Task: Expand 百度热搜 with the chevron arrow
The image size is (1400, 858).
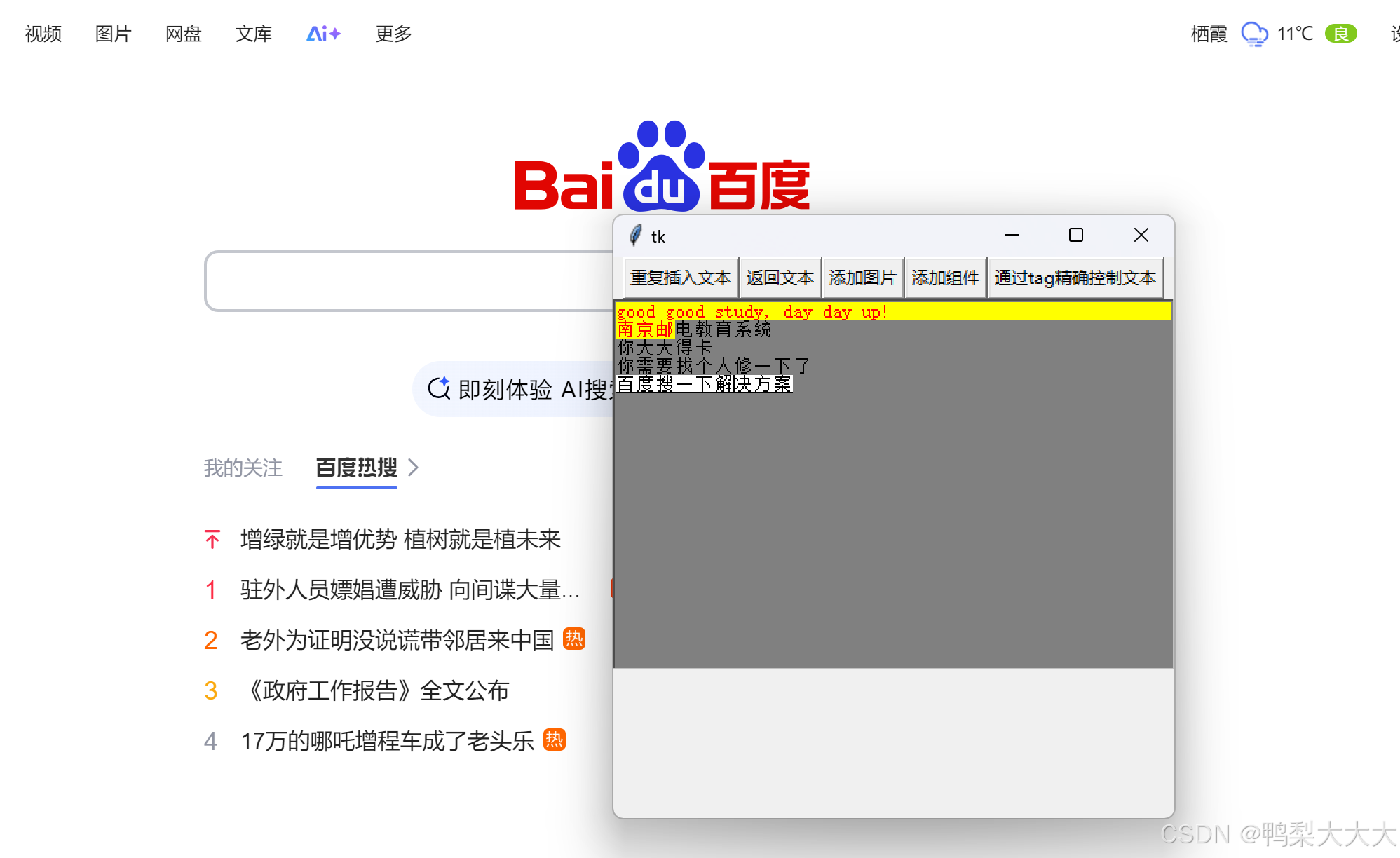Action: click(414, 468)
